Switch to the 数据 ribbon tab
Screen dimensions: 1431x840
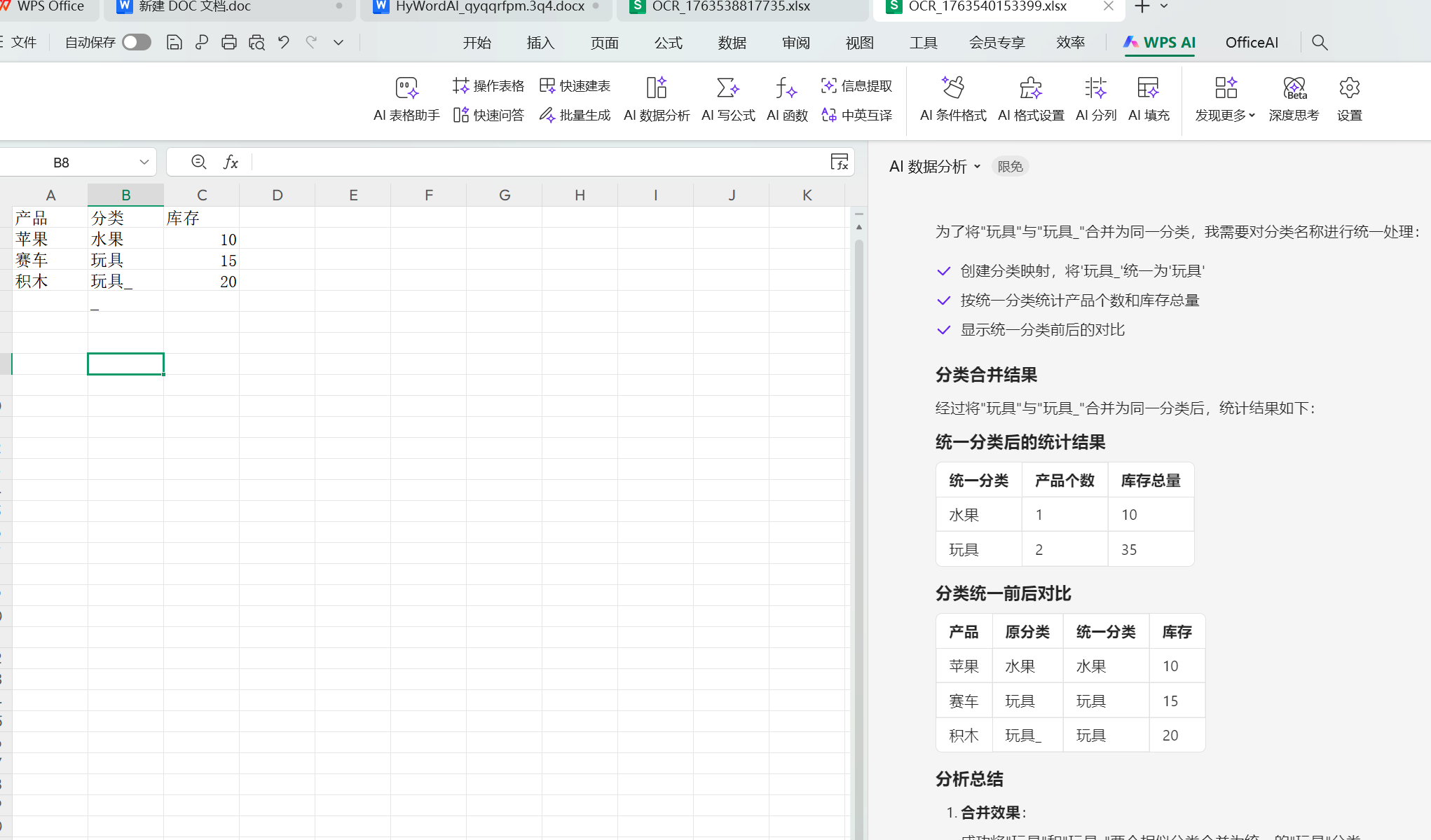(732, 43)
